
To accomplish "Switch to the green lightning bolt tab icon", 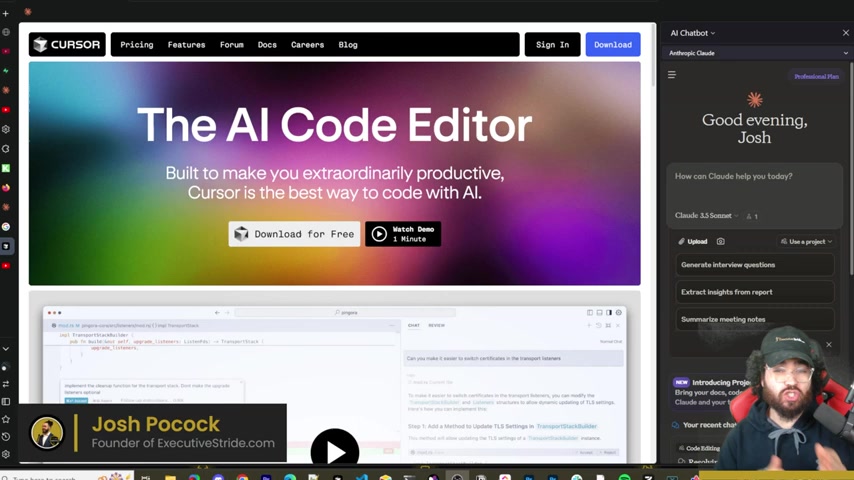I will pyautogui.click(x=6, y=71).
